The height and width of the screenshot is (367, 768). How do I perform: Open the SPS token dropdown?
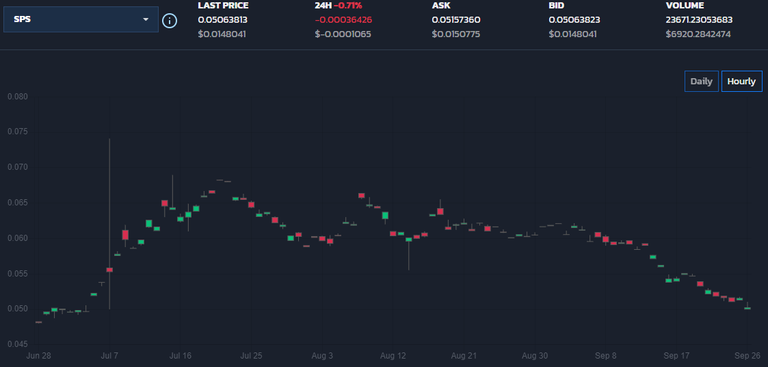pos(81,20)
